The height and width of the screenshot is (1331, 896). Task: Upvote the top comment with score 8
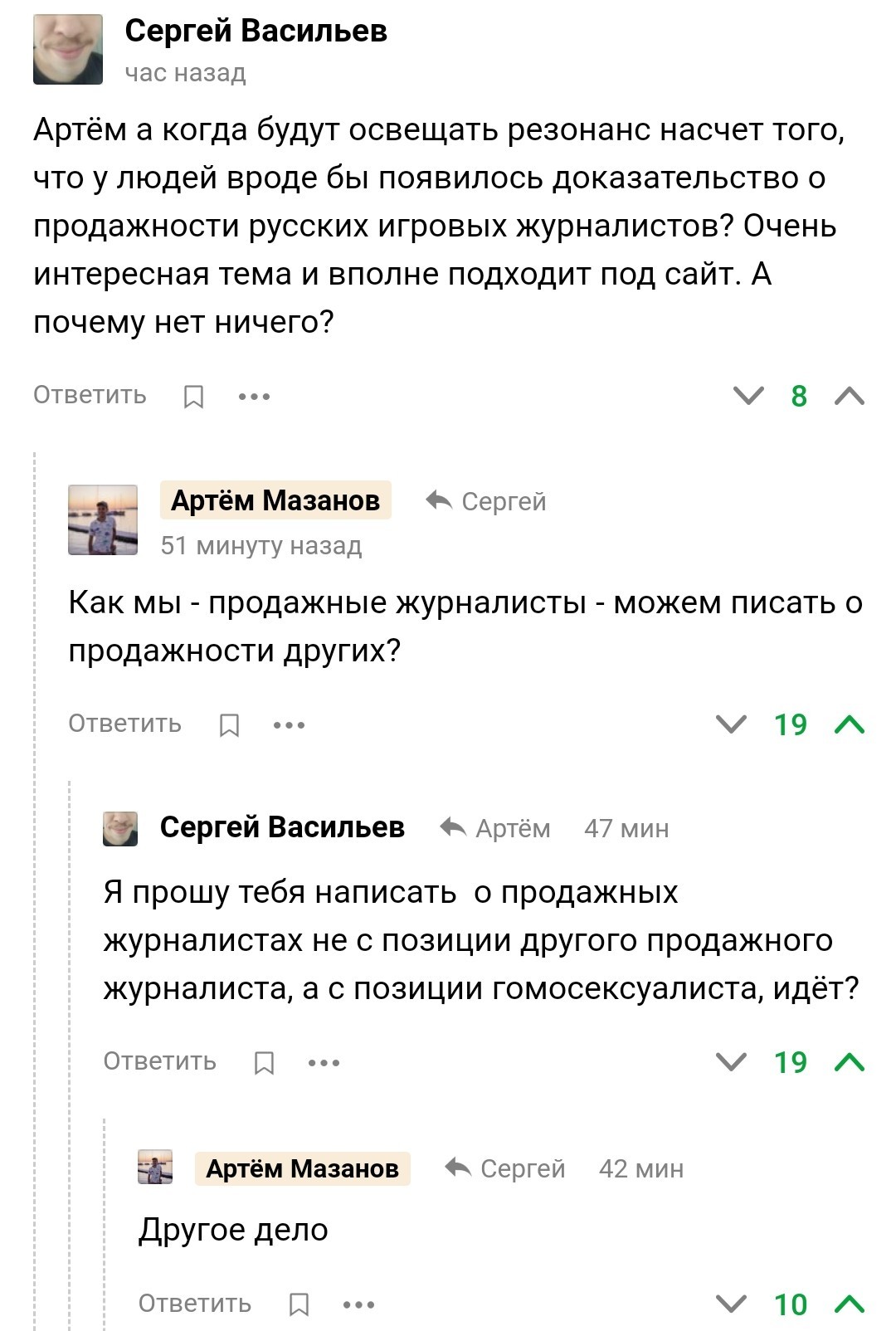click(850, 396)
